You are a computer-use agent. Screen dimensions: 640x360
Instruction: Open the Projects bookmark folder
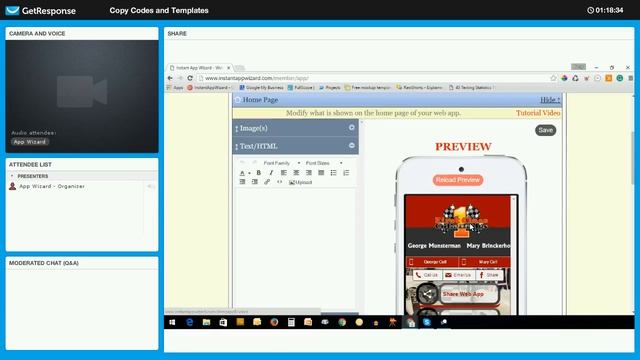[x=330, y=87]
